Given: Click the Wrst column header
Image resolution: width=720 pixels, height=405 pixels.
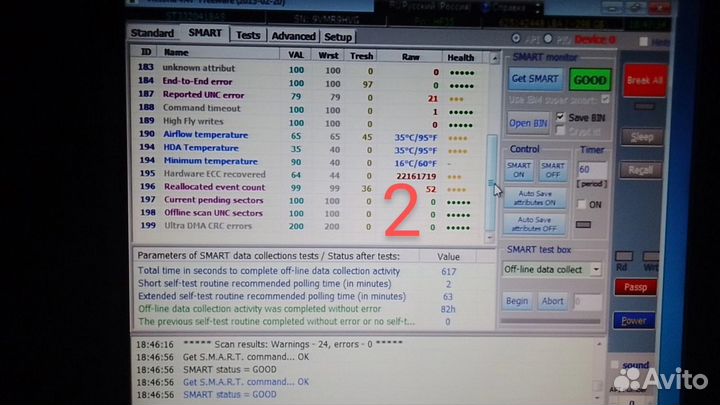Looking at the screenshot, I should (x=328, y=55).
